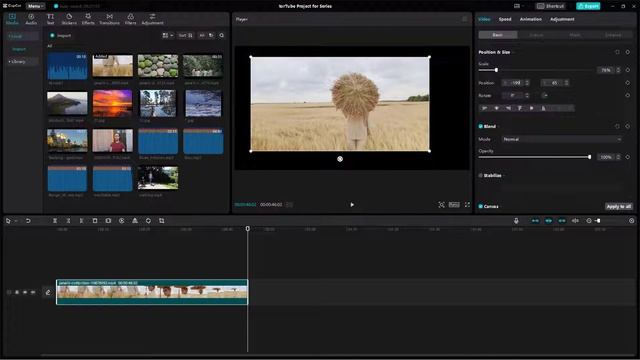The width and height of the screenshot is (640, 360).
Task: Click the Scale keyframe diamond icon
Action: [x=628, y=70]
